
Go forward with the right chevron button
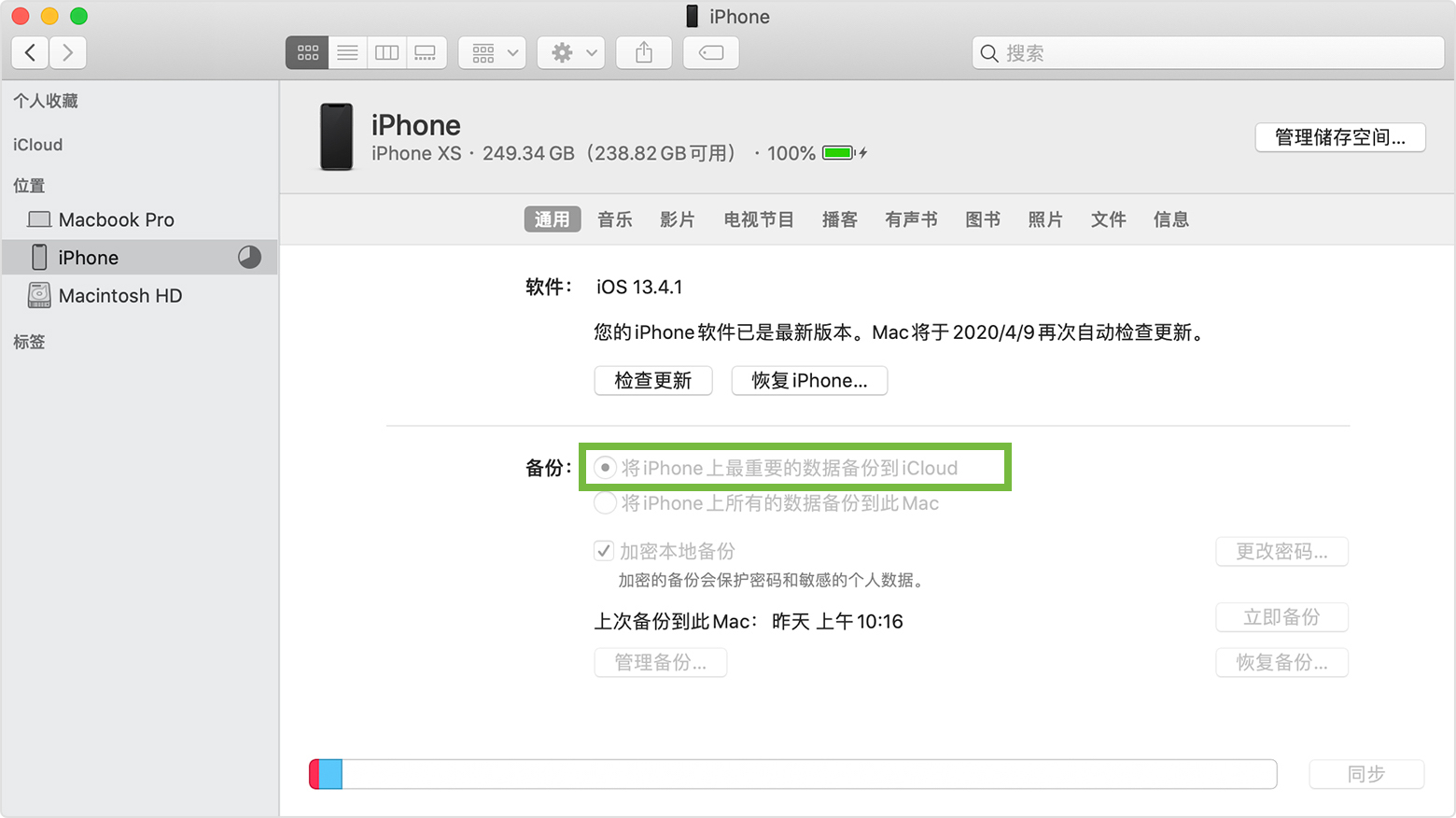pos(68,53)
